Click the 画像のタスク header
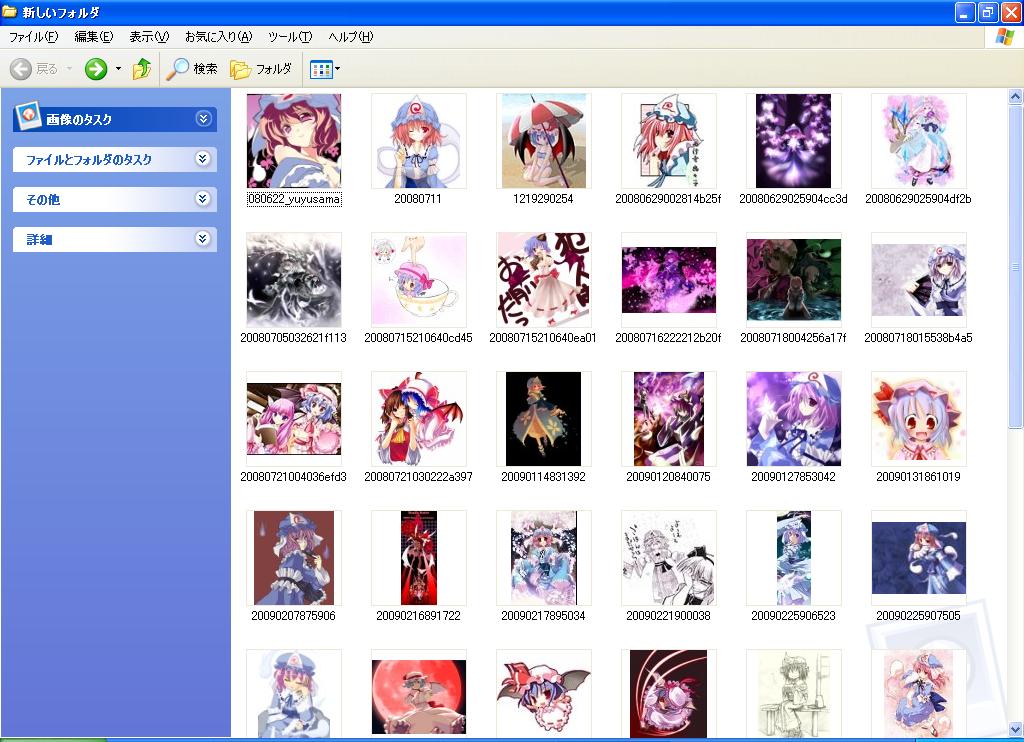1024x742 pixels. [x=115, y=119]
